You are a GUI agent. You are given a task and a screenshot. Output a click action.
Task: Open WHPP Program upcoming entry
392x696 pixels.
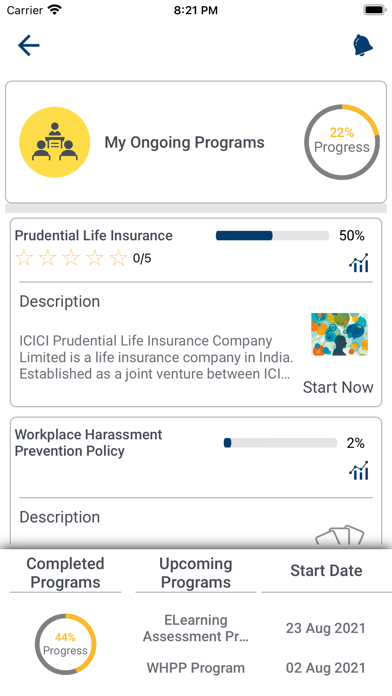[196, 668]
